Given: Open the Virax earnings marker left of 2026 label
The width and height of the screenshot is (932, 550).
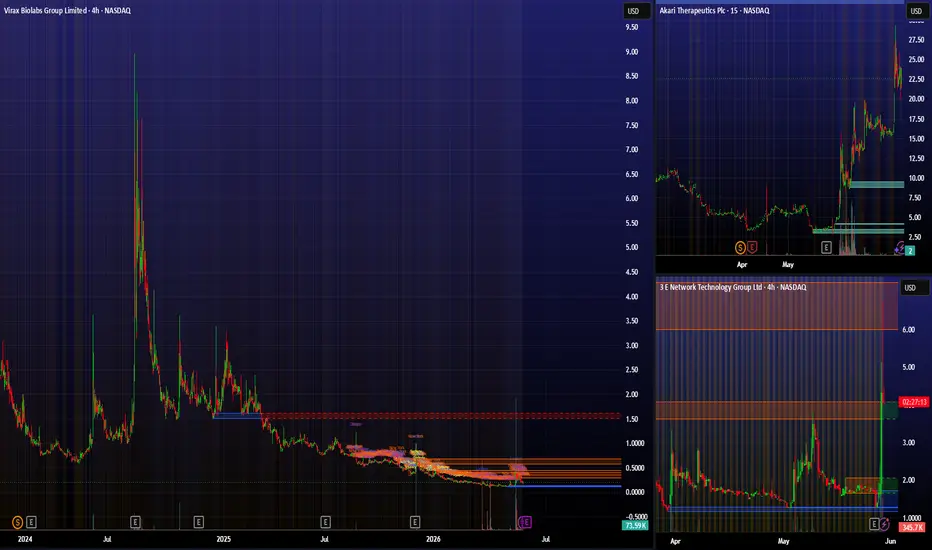Looking at the screenshot, I should tap(415, 522).
